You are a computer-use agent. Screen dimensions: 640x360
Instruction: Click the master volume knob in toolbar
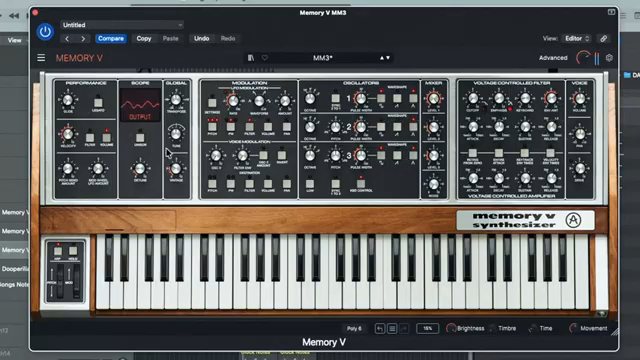click(x=584, y=58)
